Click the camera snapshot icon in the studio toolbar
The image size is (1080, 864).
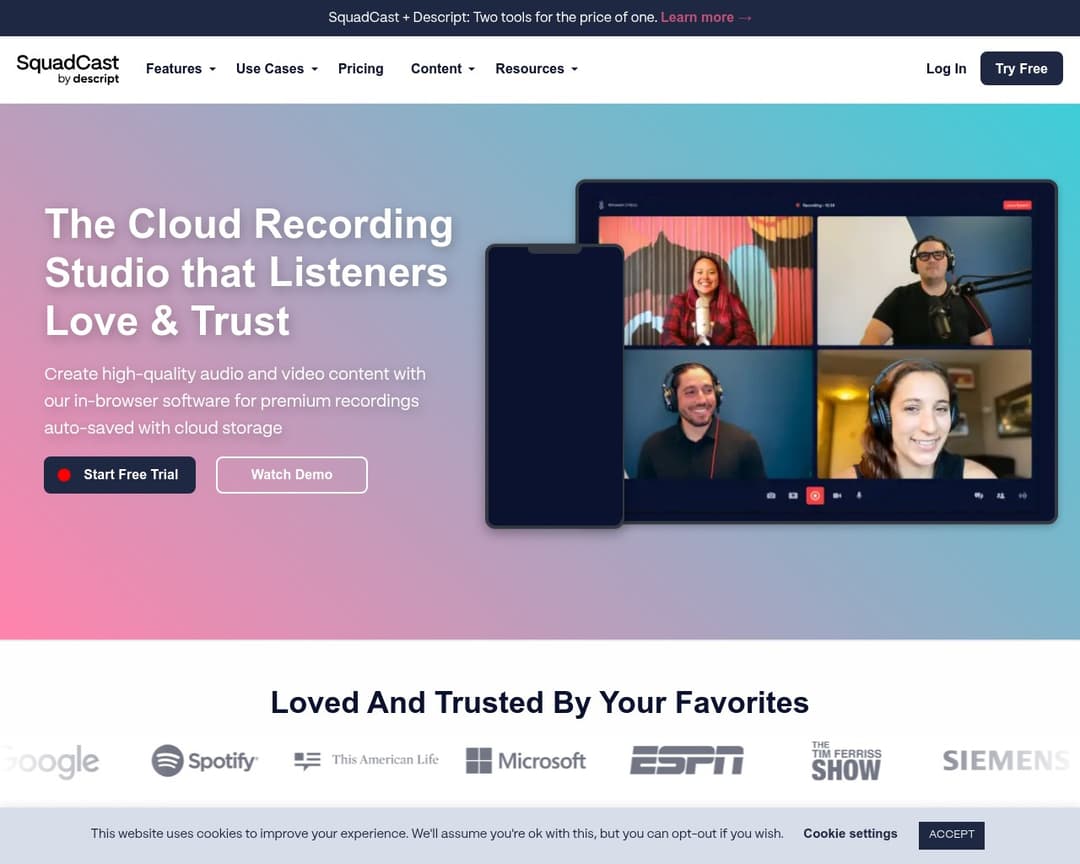coord(771,495)
